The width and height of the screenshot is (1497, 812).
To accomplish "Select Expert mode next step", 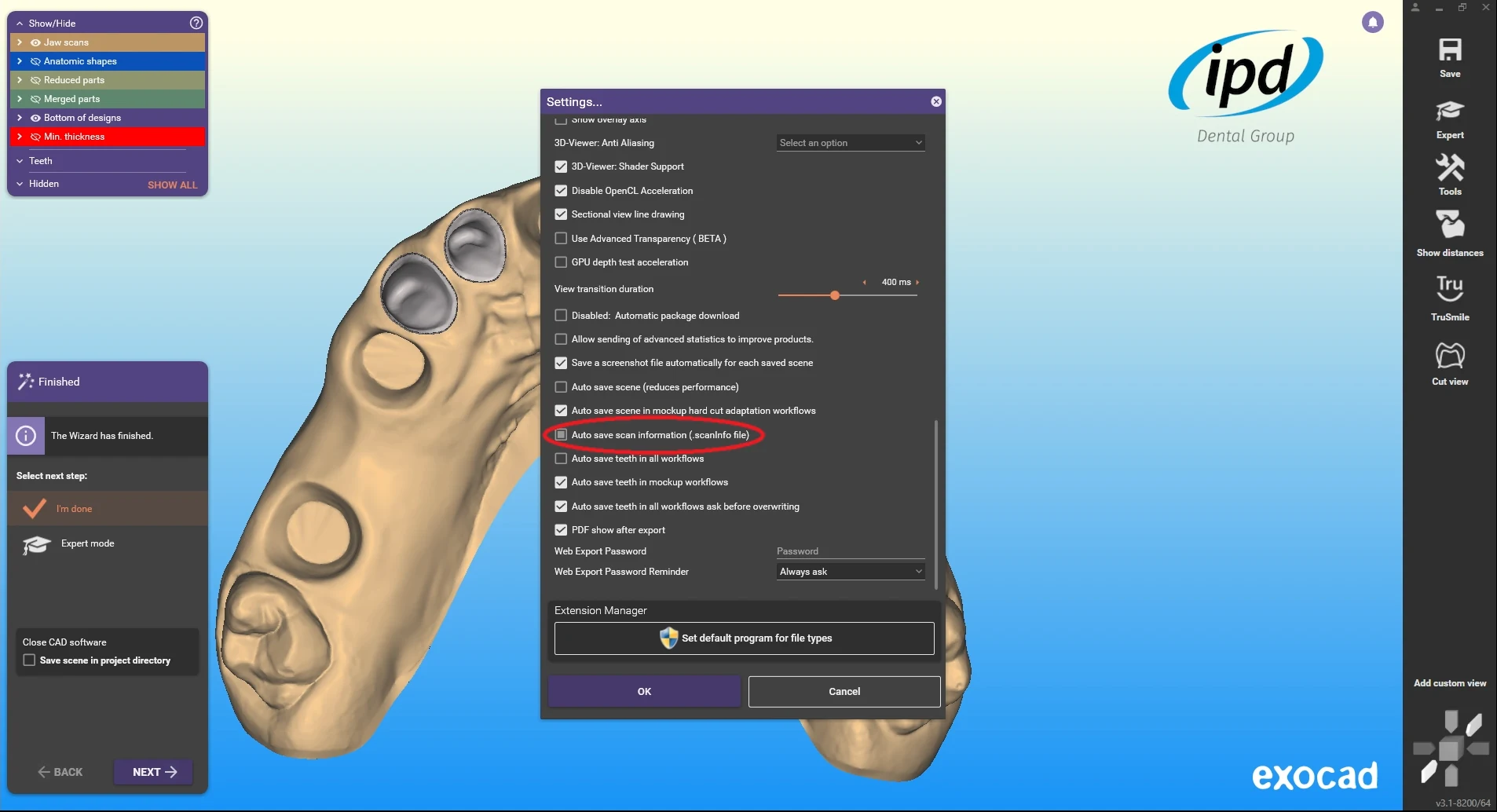I will 108,543.
